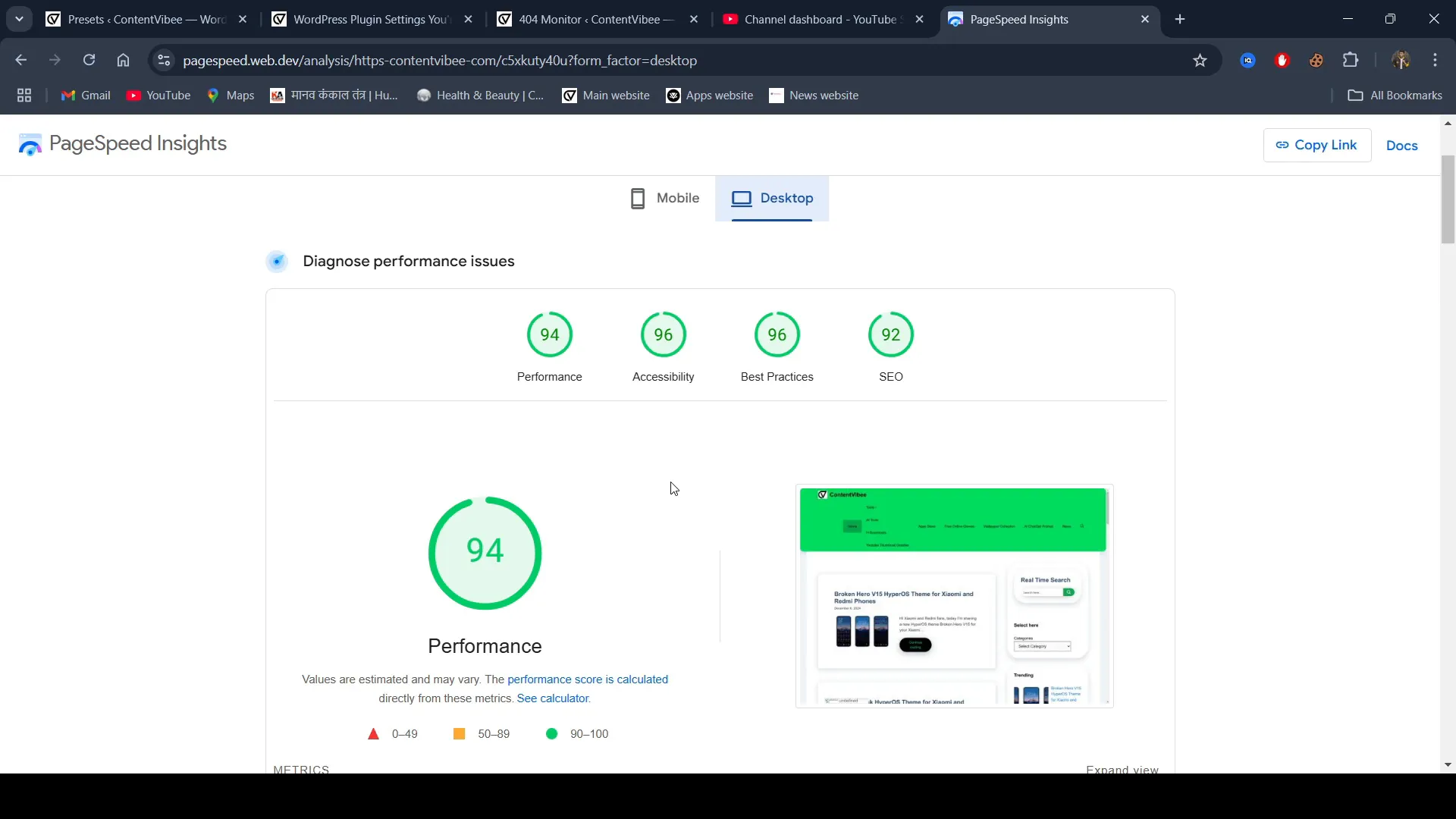Viewport: 1456px width, 819px height.
Task: Open the See calculator link
Action: (x=552, y=698)
